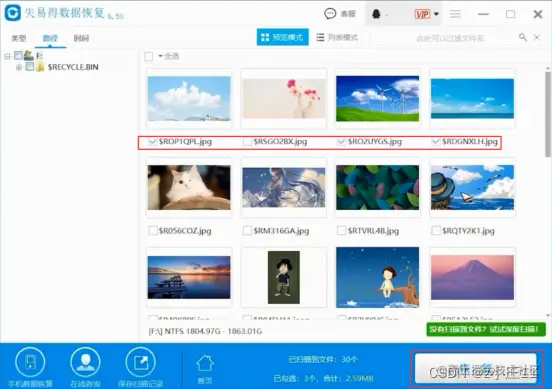This screenshot has width=553, height=389.
Task: Preview the sunset lake pier thumbnail
Action: coord(189,278)
